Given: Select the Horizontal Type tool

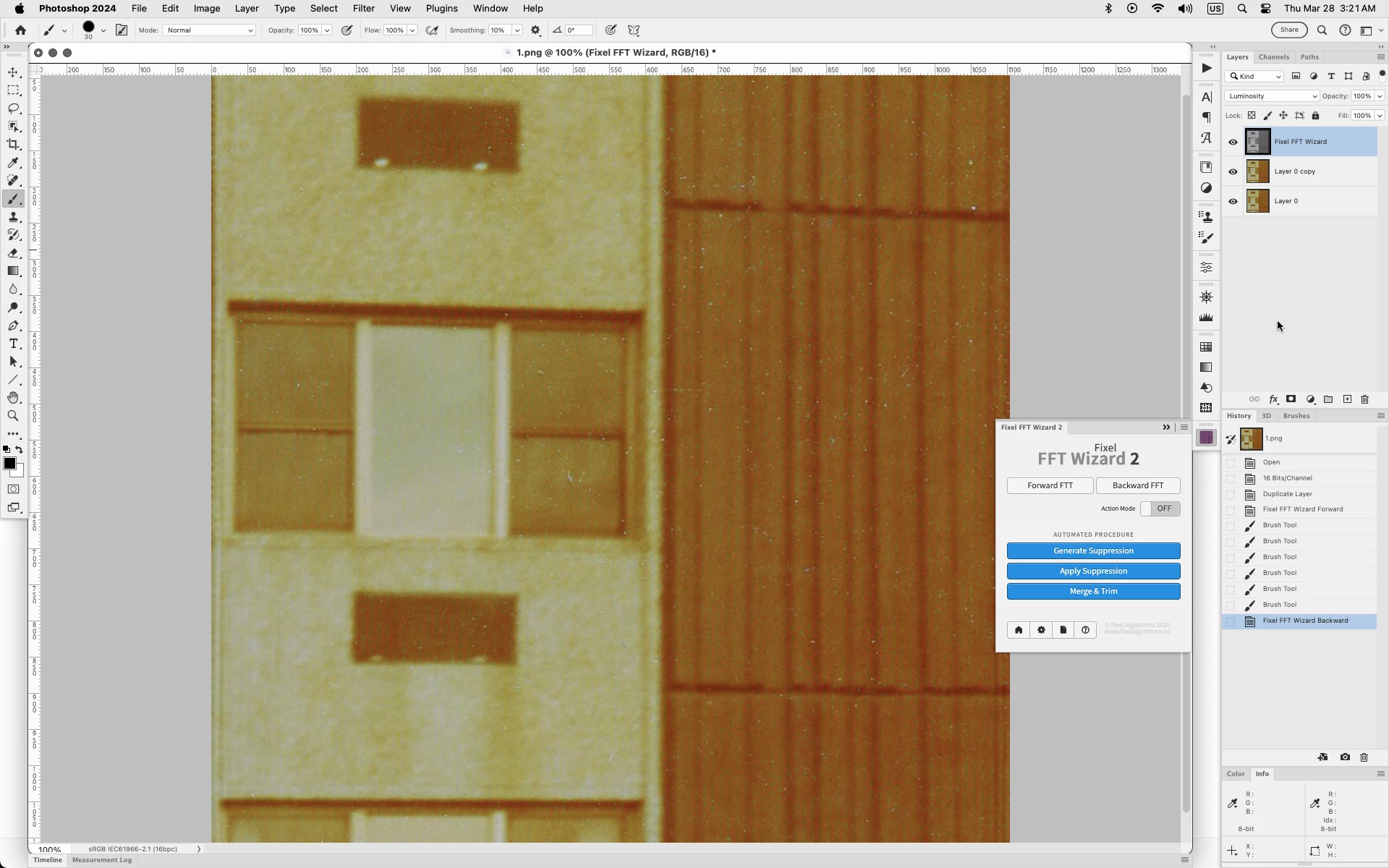Looking at the screenshot, I should (x=13, y=344).
